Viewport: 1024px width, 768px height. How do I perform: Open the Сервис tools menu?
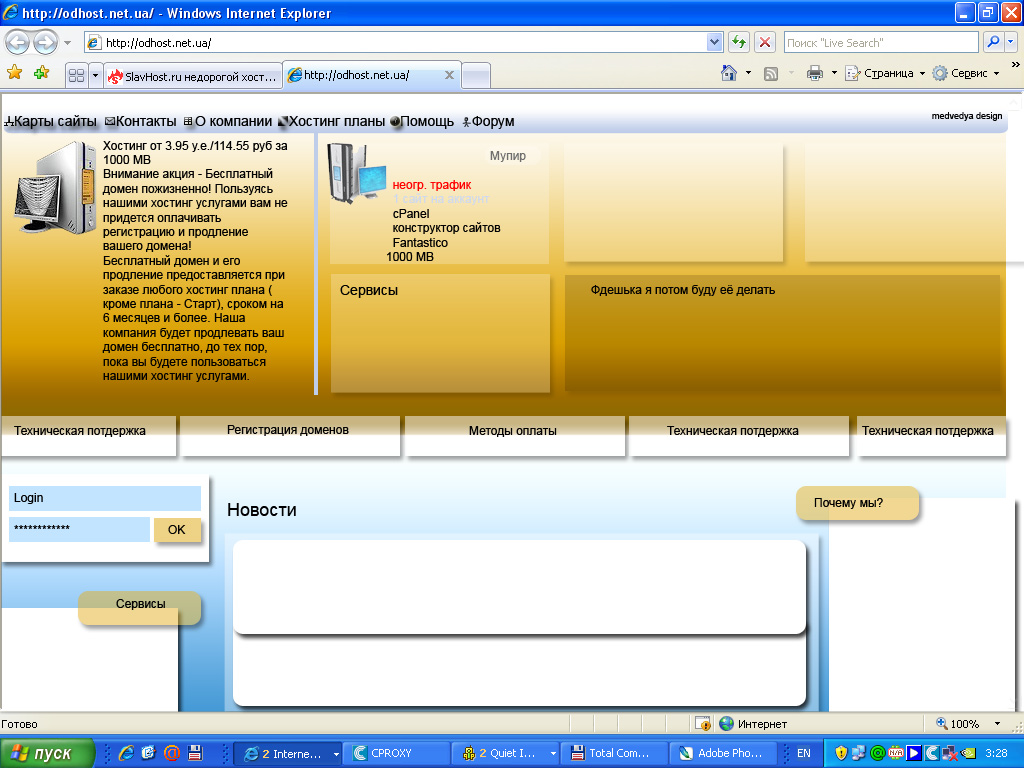(x=966, y=73)
